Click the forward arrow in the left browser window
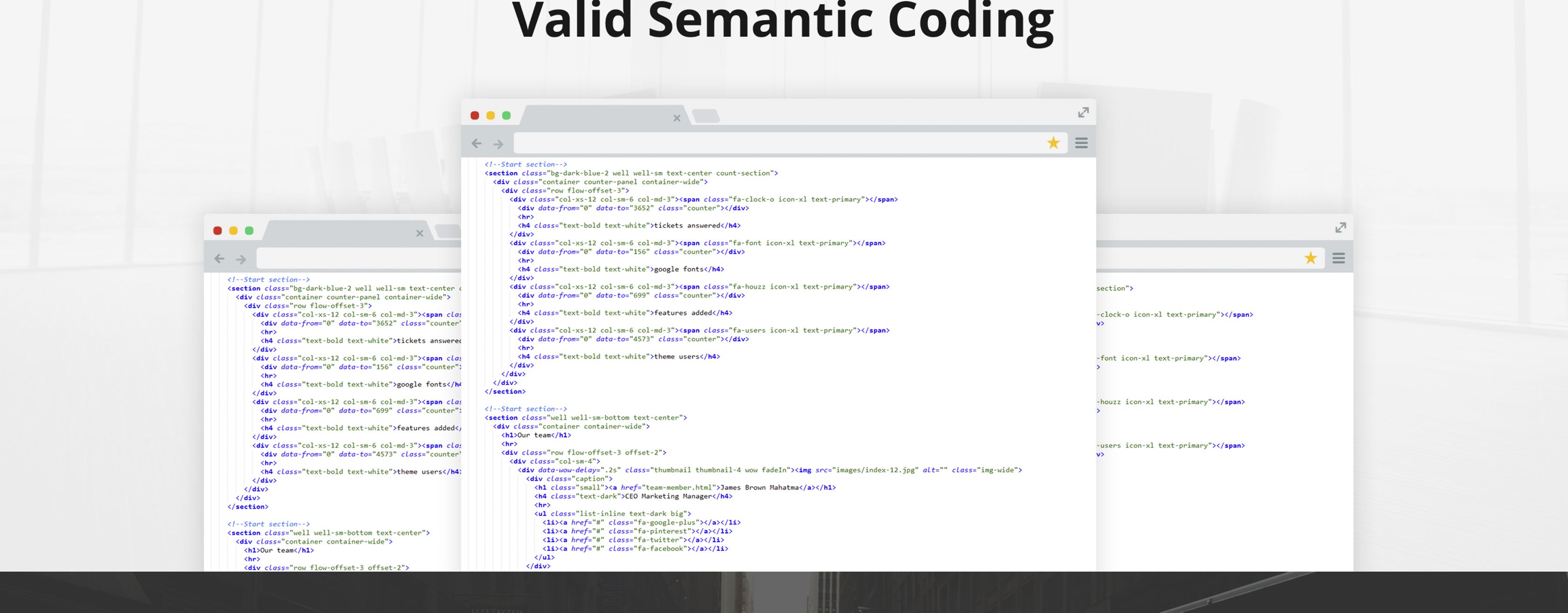1568x613 pixels. click(x=241, y=259)
